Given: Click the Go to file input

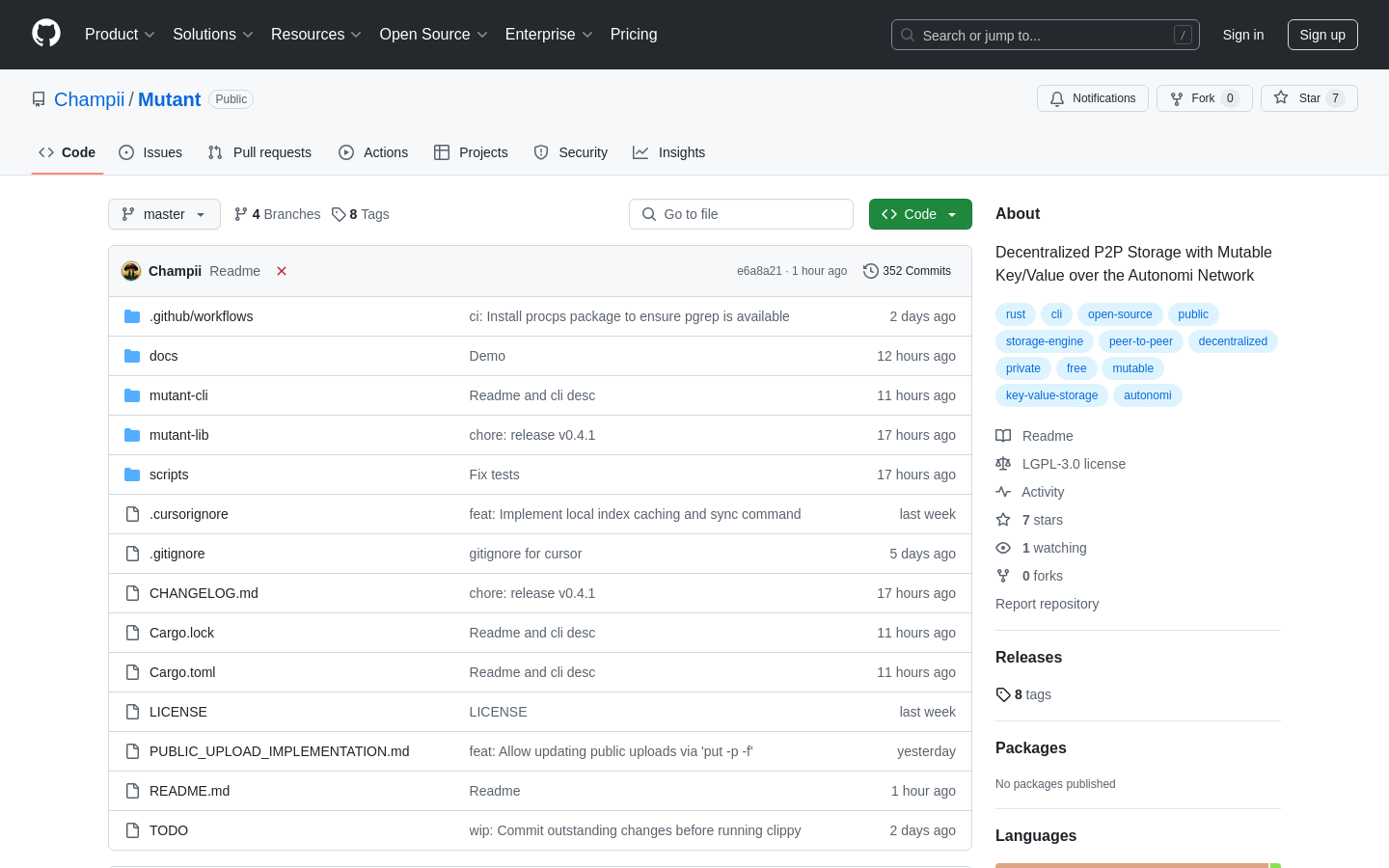Looking at the screenshot, I should pyautogui.click(x=741, y=214).
